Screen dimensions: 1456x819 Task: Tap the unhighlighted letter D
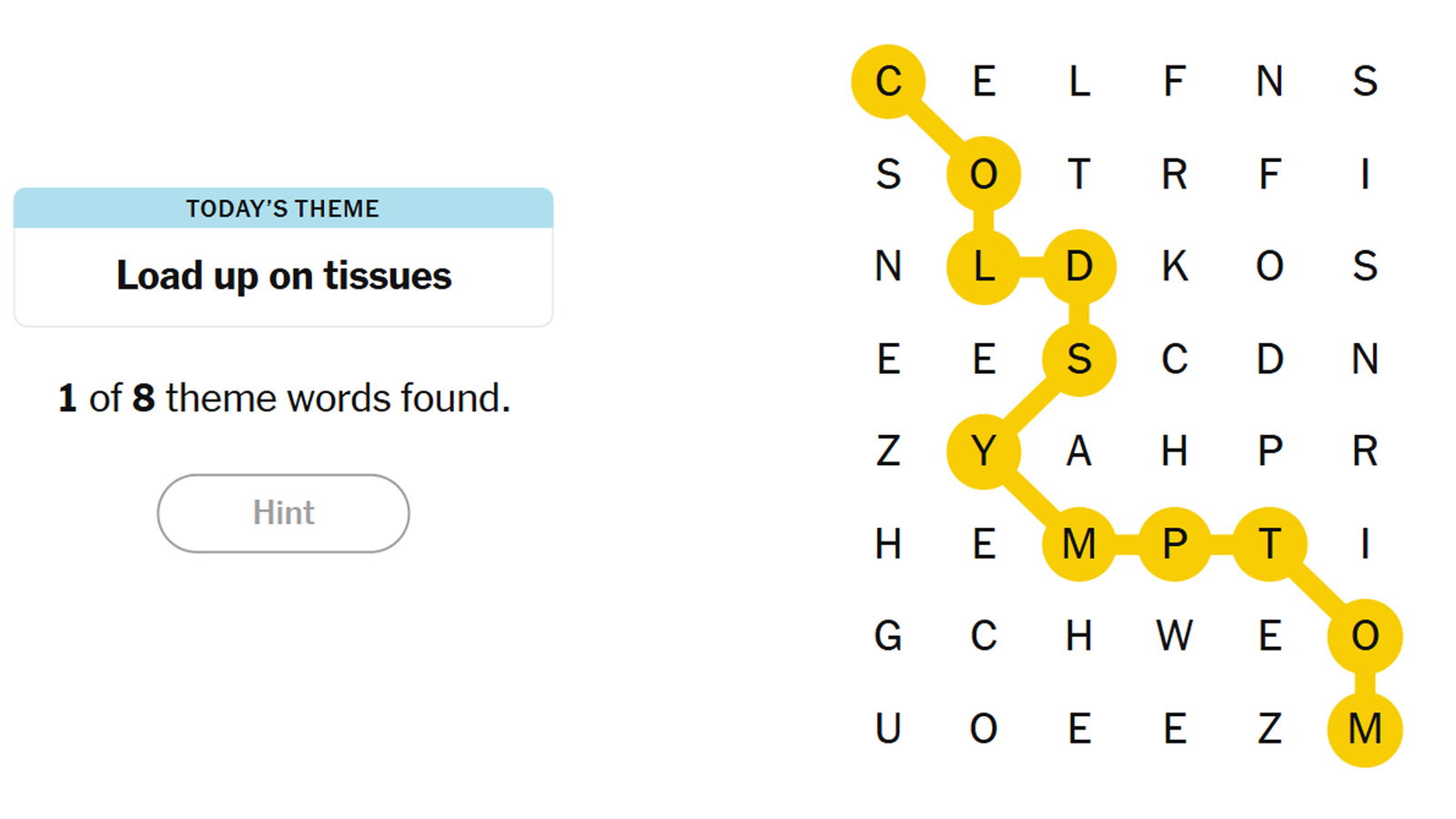[x=1269, y=359]
